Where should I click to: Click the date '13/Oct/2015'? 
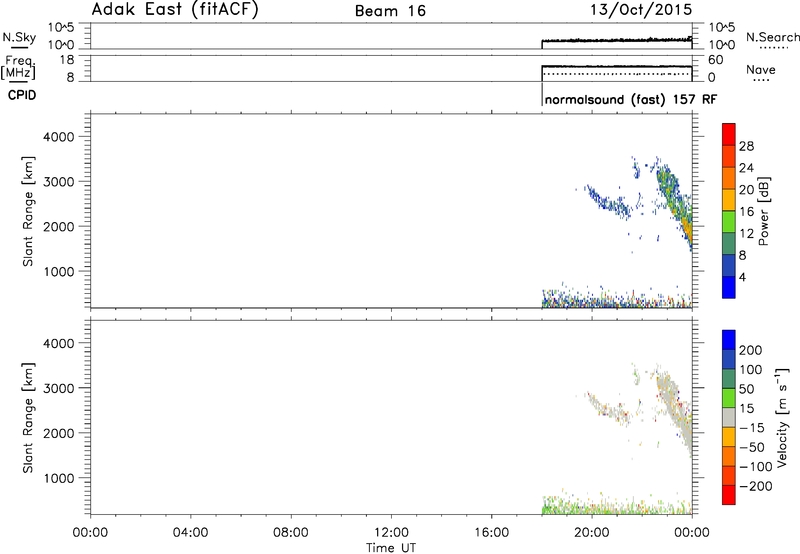[x=641, y=10]
